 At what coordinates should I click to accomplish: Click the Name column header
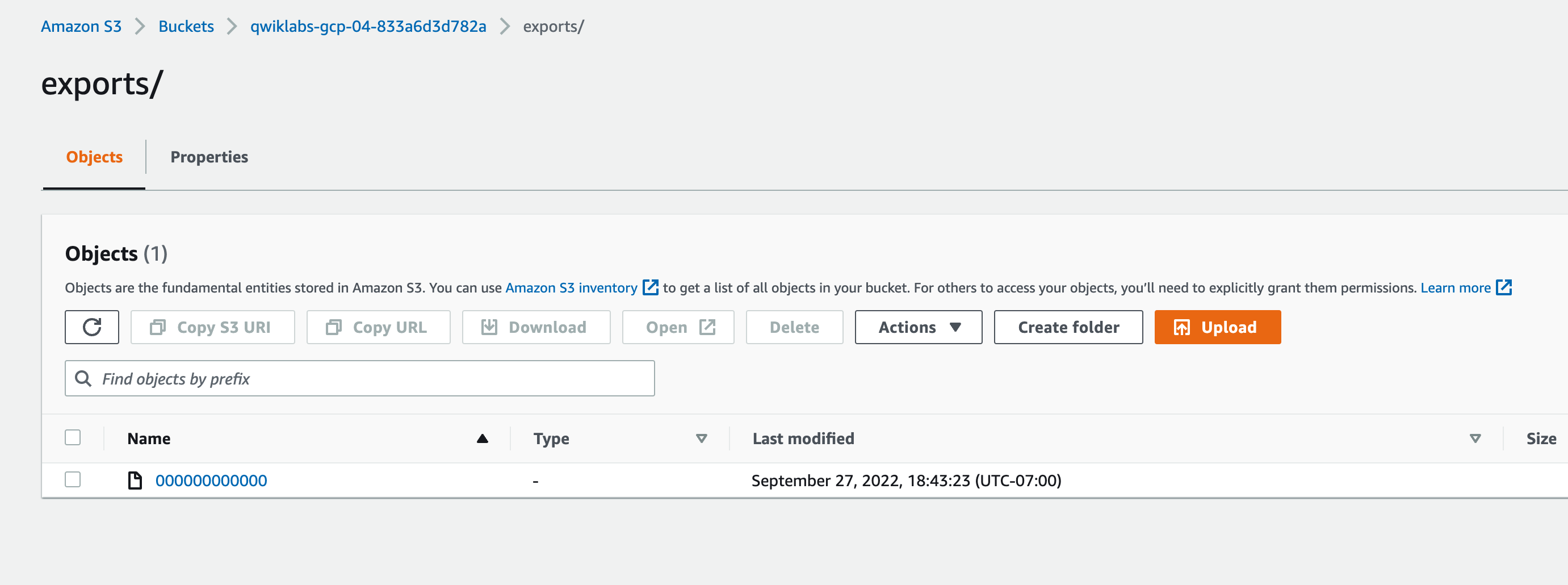[149, 438]
